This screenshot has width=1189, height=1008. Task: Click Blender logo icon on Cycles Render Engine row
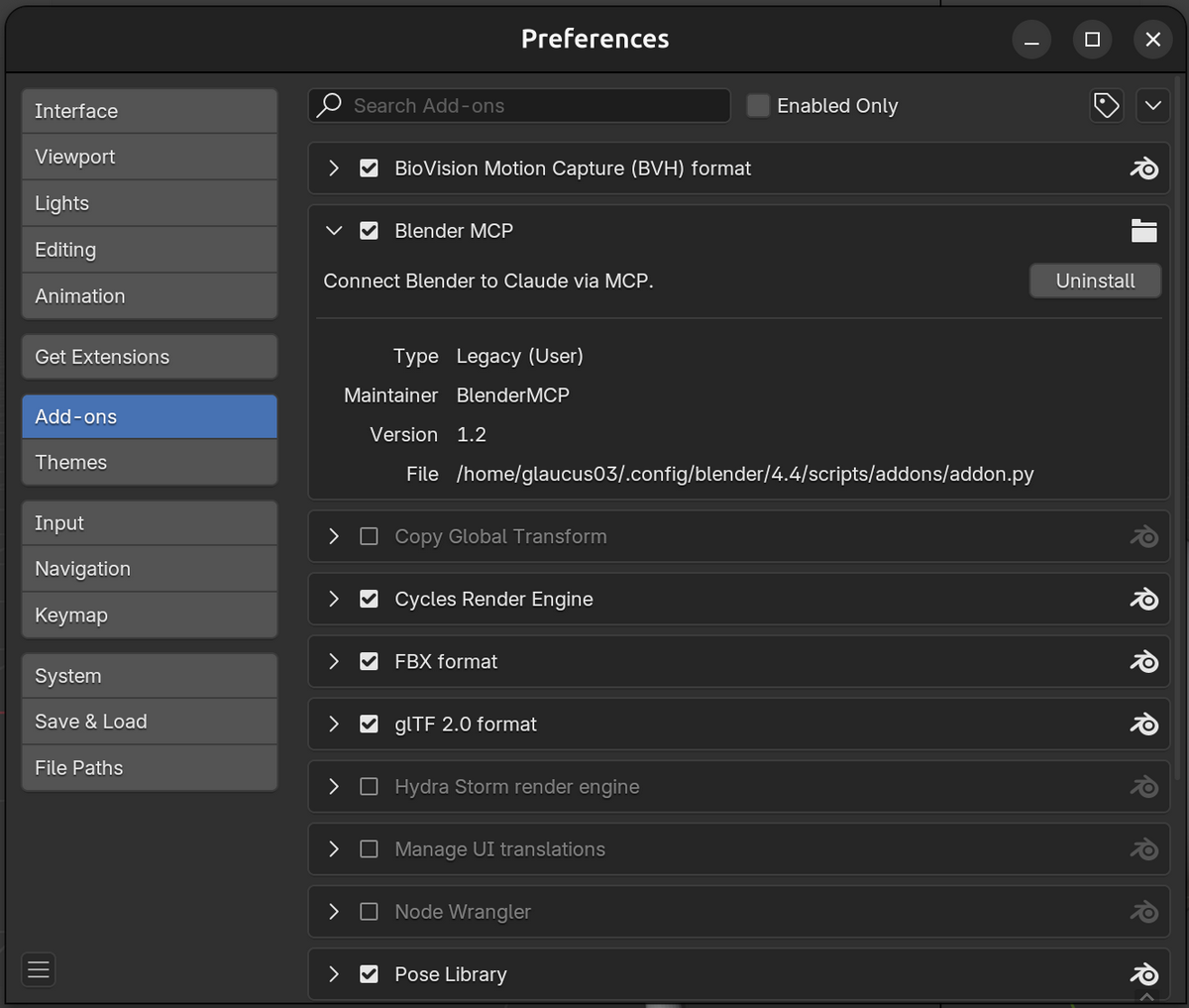[x=1143, y=599]
